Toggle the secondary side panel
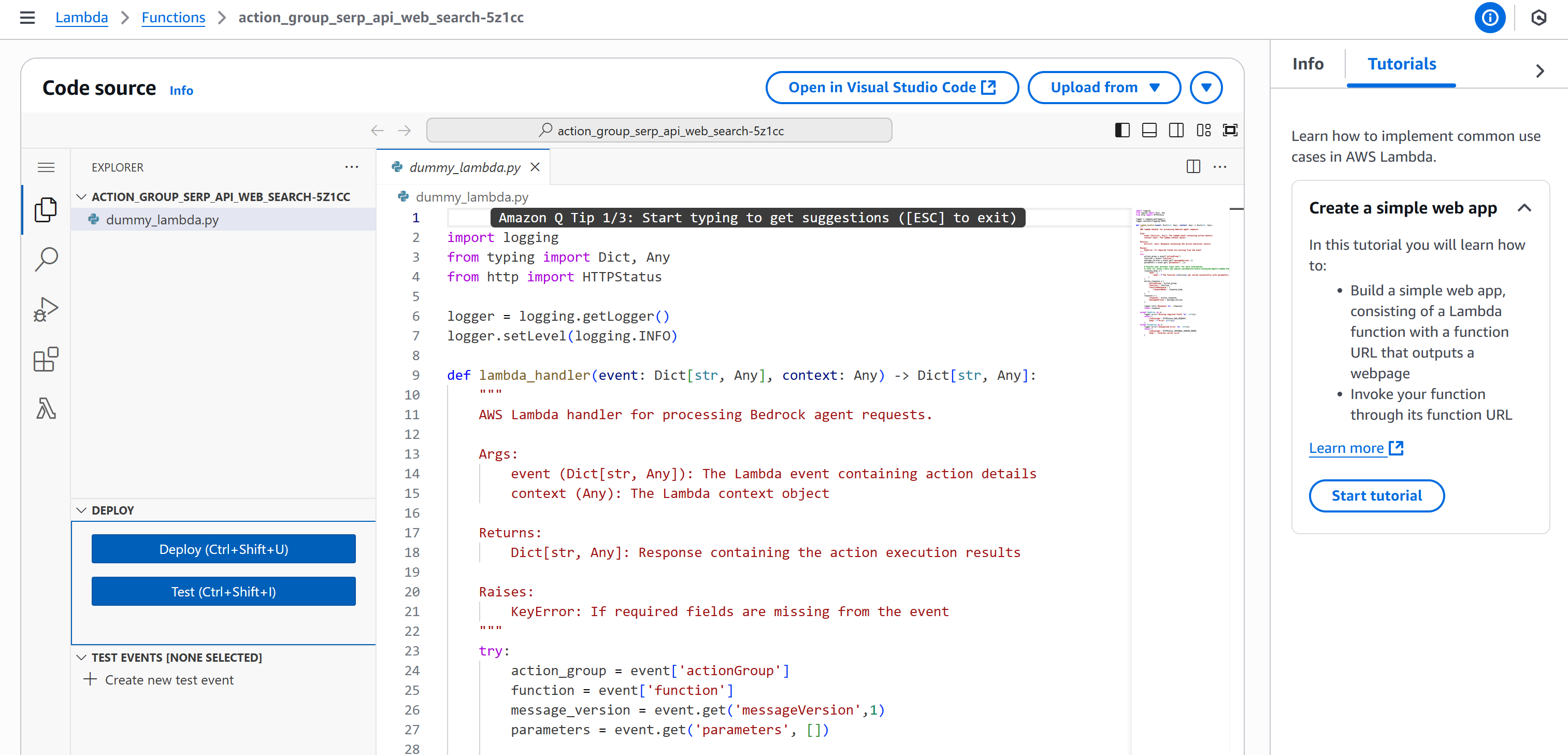This screenshot has width=1568, height=755. click(1176, 130)
